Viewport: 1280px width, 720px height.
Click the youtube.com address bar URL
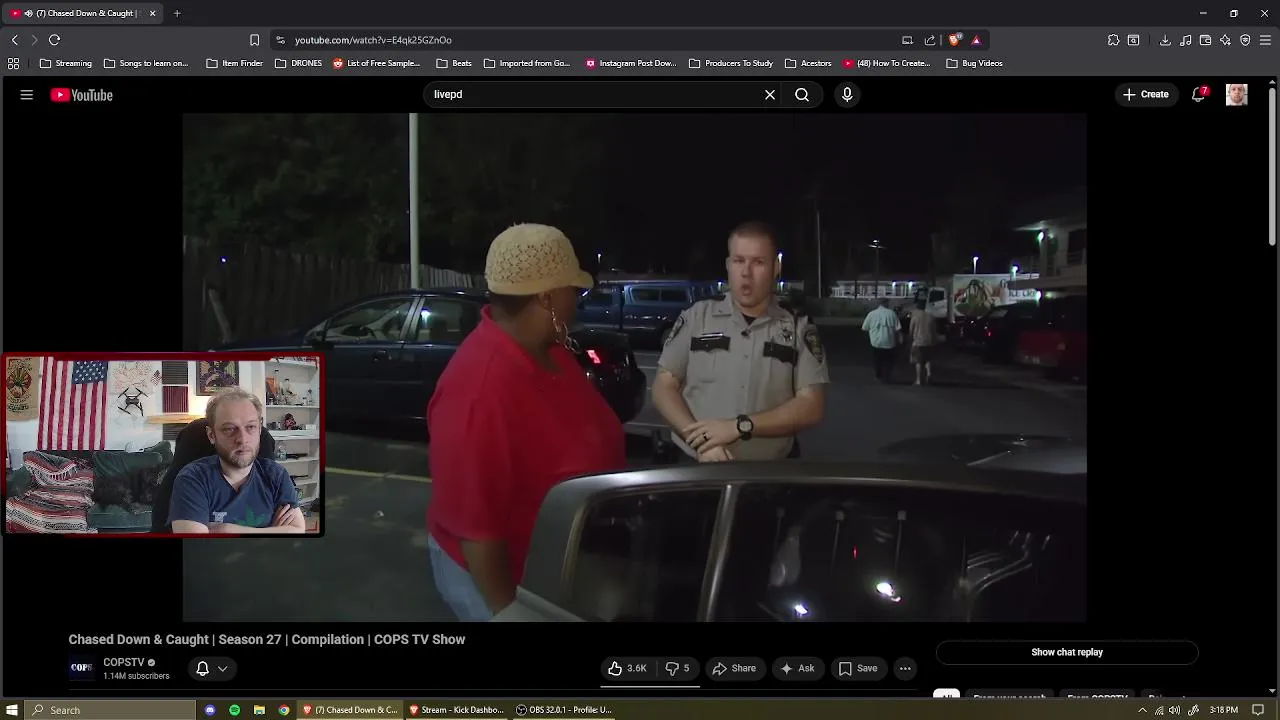pos(373,40)
